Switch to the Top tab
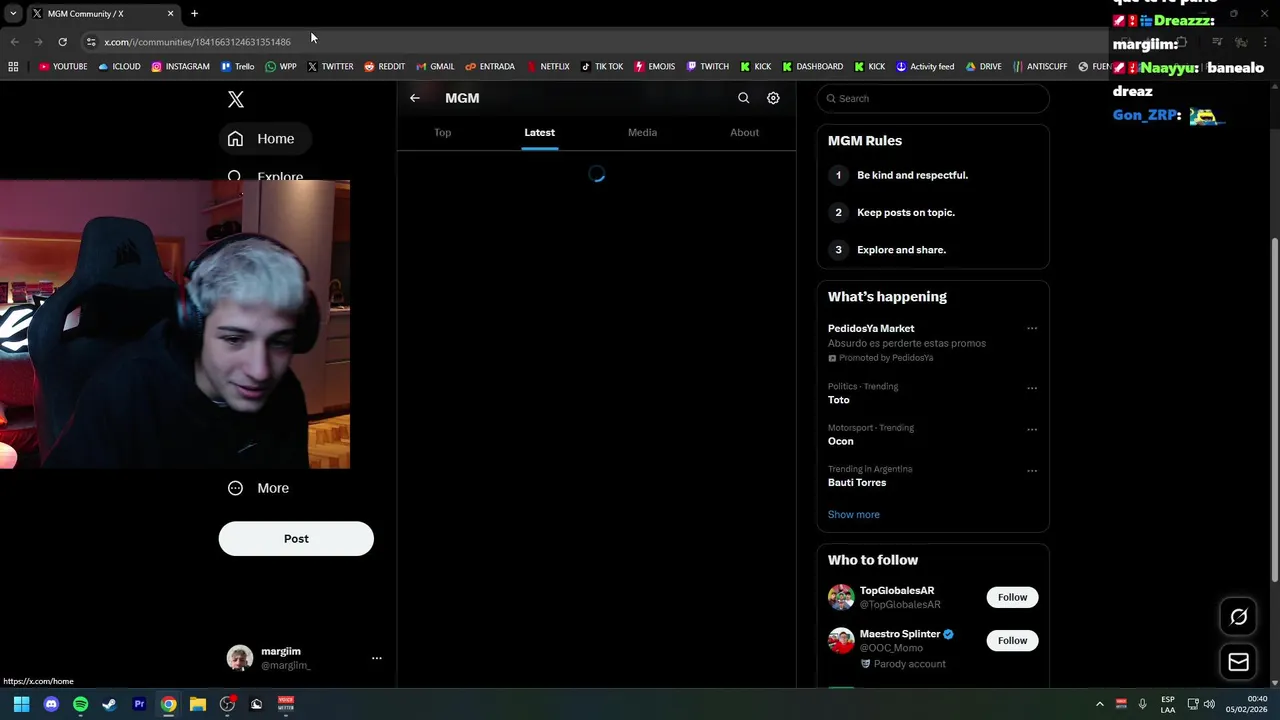The width and height of the screenshot is (1280, 720). coord(442,132)
